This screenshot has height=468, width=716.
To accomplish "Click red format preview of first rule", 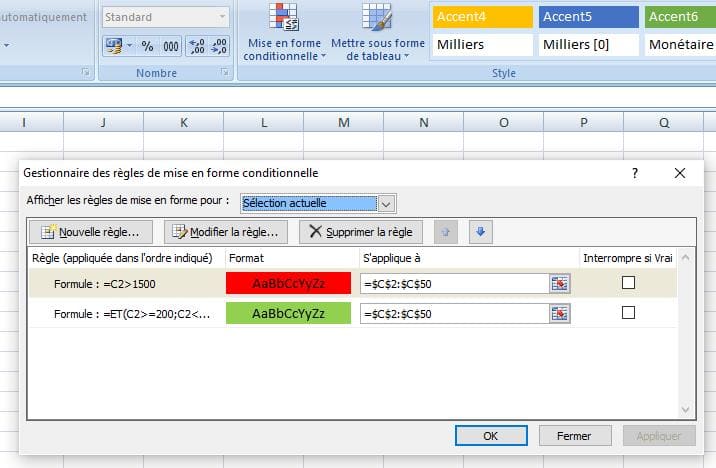I will [288, 283].
